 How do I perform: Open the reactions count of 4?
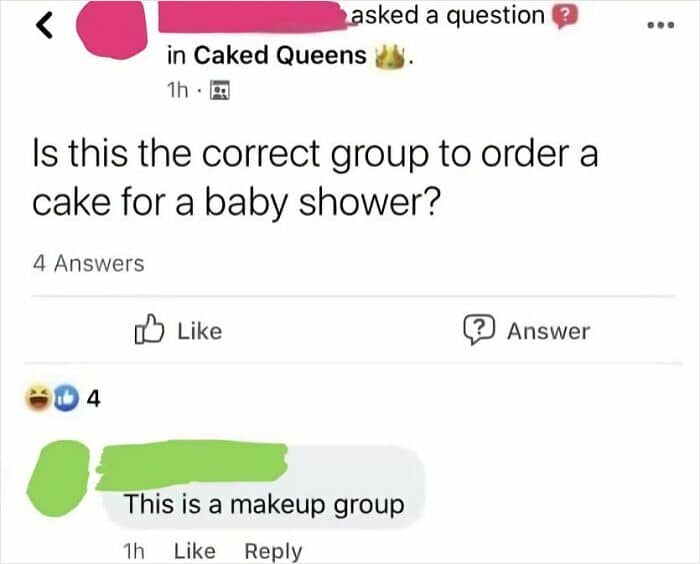coord(93,399)
